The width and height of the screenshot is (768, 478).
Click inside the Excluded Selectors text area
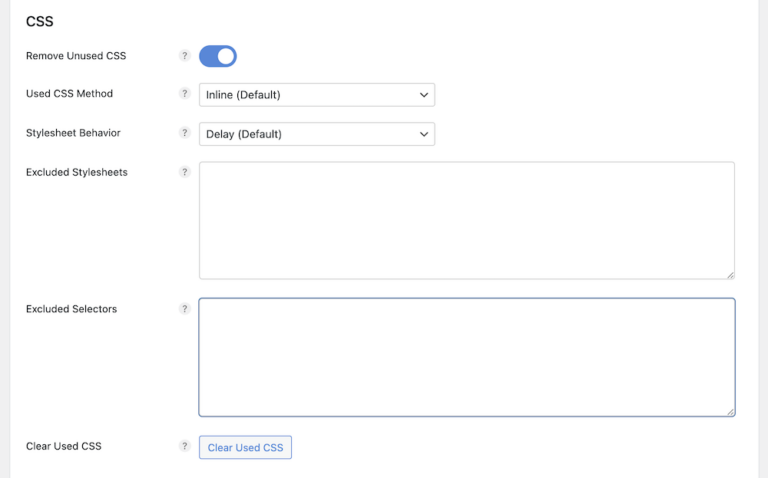[466, 357]
